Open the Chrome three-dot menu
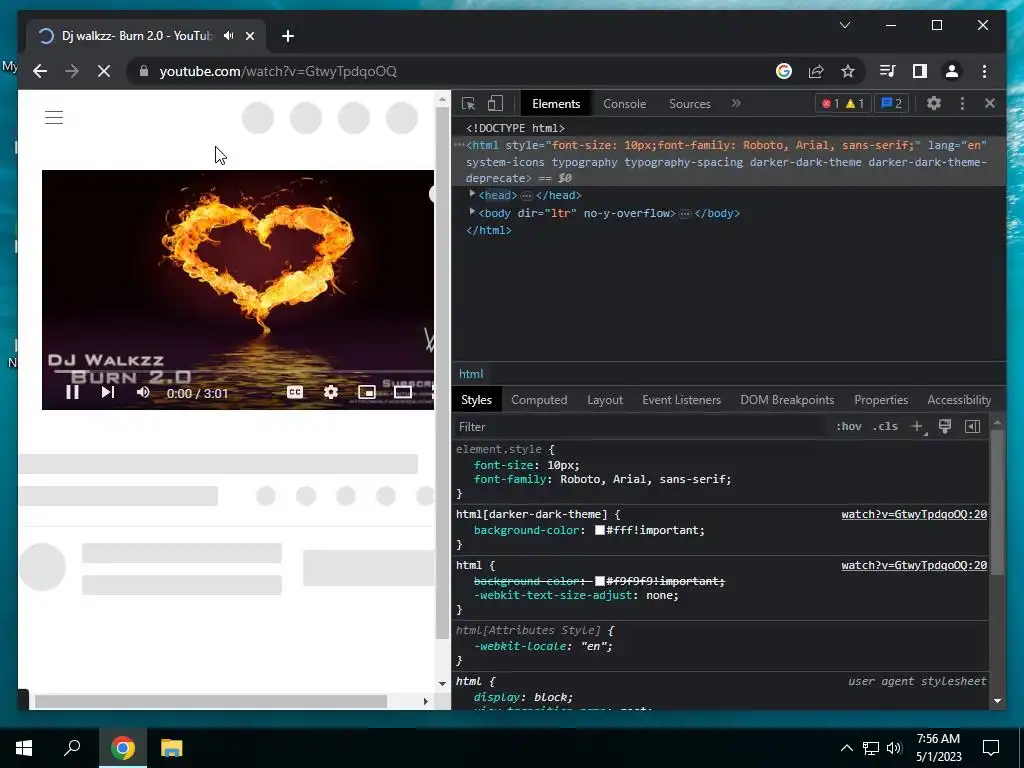 (x=984, y=71)
